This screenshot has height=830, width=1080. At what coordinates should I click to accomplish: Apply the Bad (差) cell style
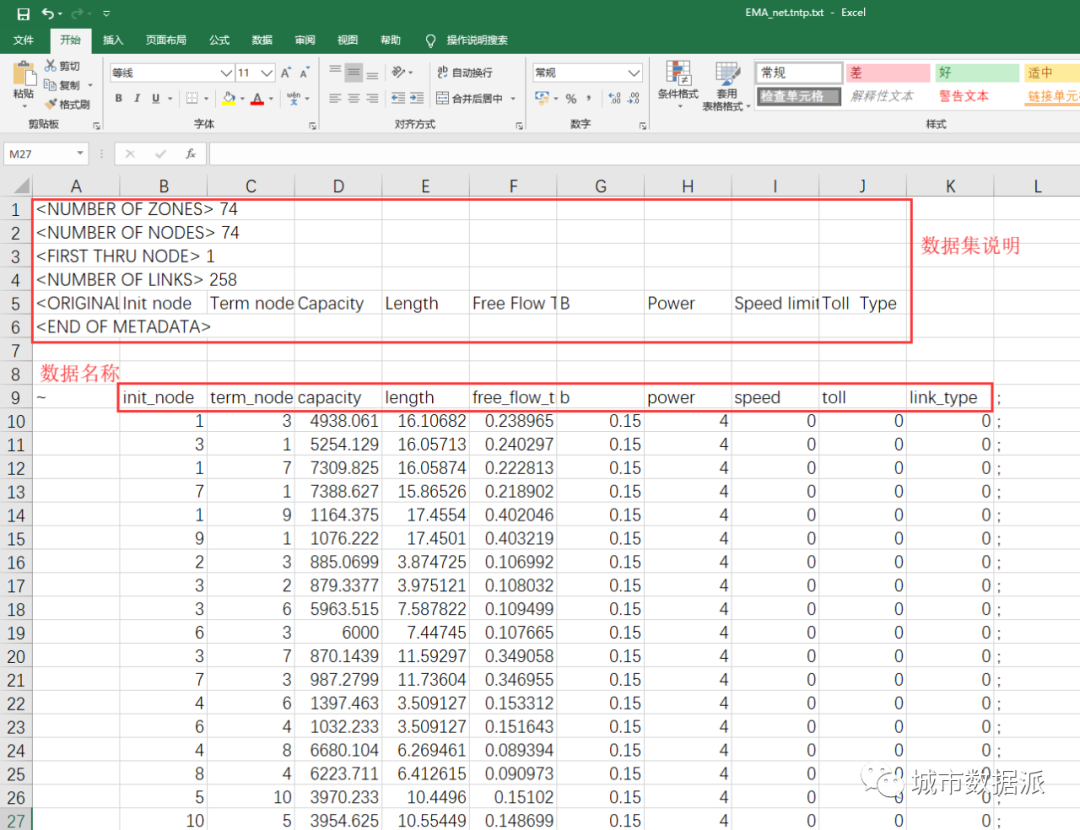pyautogui.click(x=888, y=73)
